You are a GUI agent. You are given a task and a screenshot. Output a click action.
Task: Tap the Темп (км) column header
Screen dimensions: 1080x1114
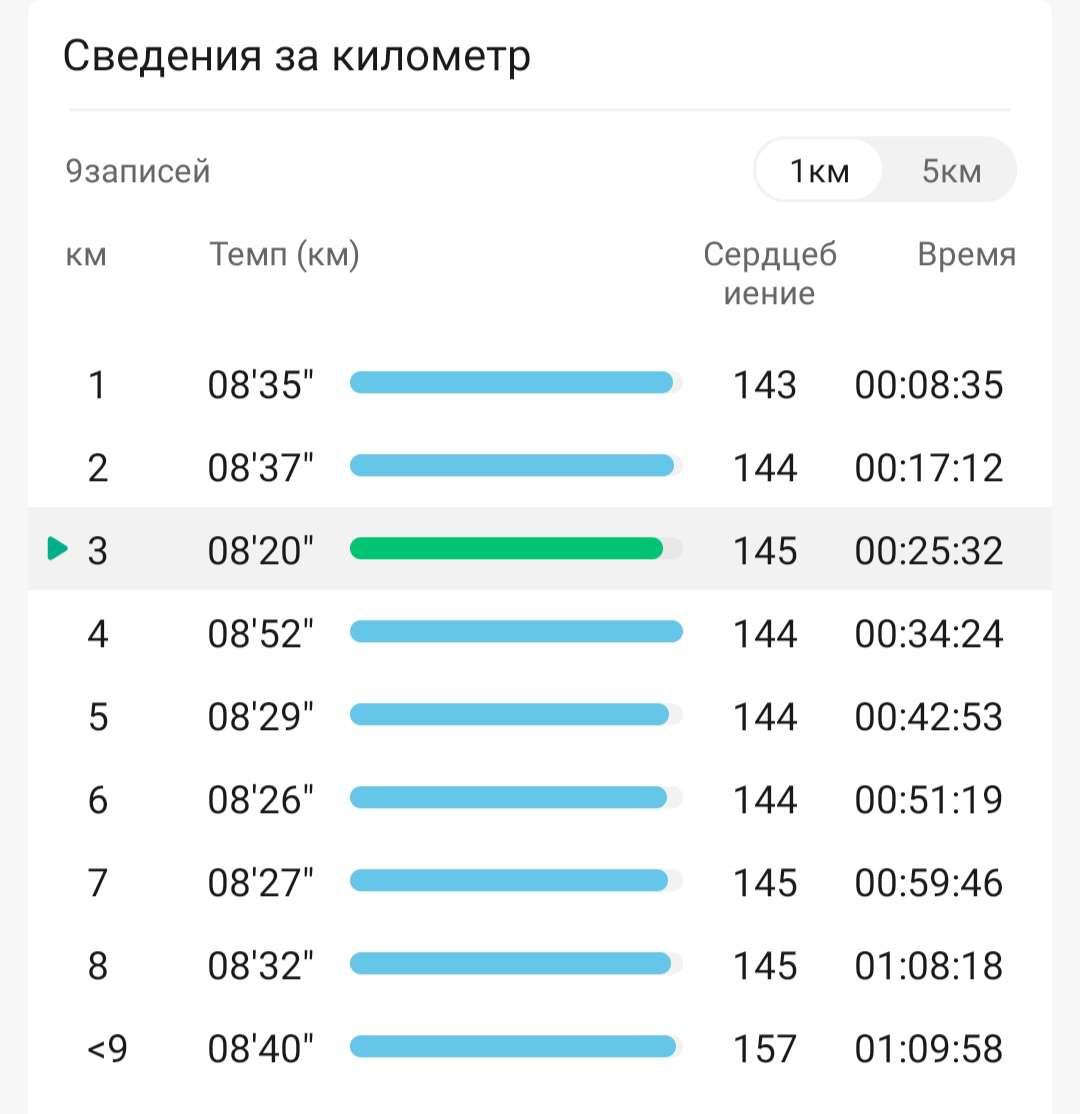click(x=284, y=254)
